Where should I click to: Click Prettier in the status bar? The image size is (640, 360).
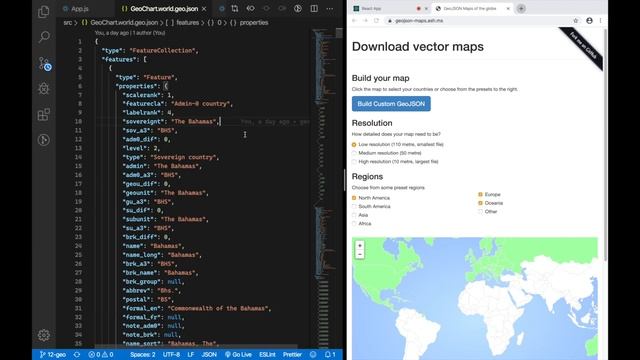click(x=292, y=355)
